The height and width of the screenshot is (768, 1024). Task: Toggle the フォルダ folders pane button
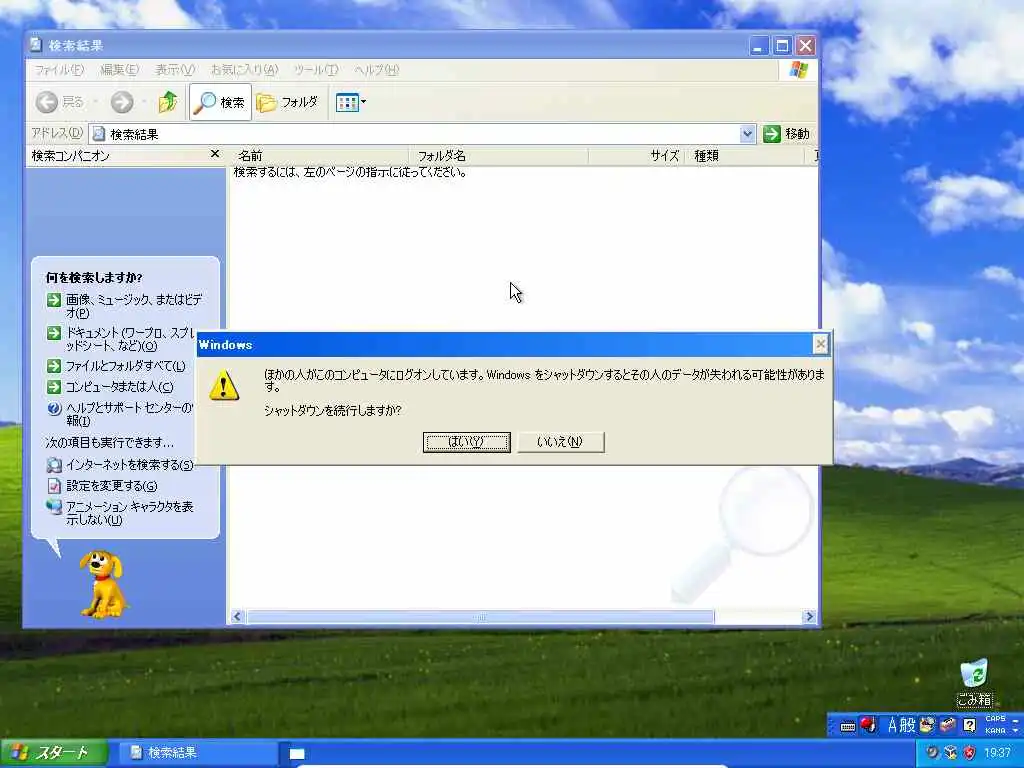point(287,102)
